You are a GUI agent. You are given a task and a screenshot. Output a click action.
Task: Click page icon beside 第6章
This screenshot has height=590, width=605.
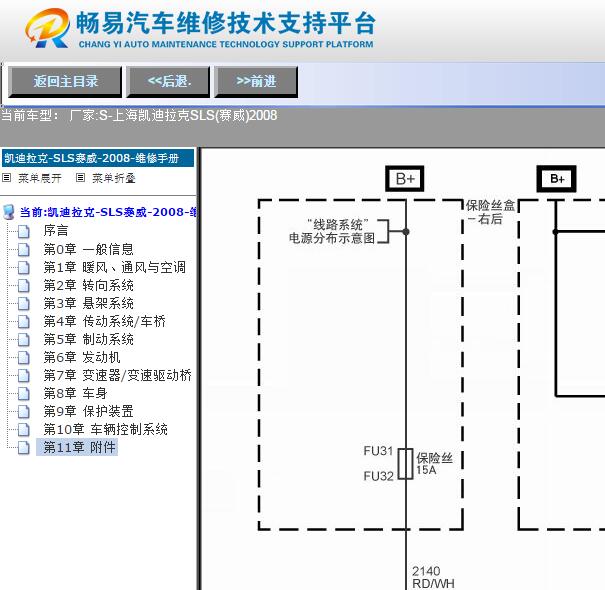tap(24, 358)
